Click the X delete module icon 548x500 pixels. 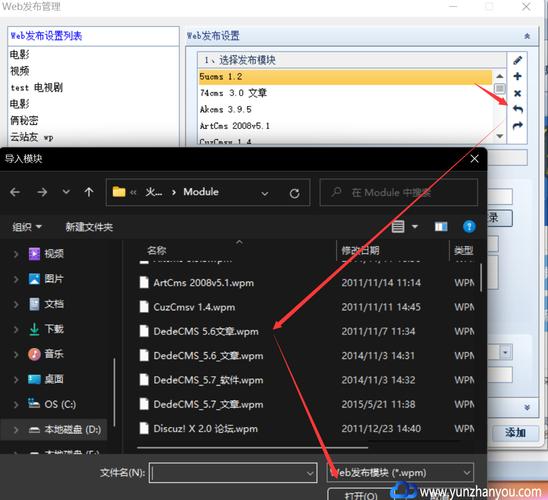(x=518, y=93)
